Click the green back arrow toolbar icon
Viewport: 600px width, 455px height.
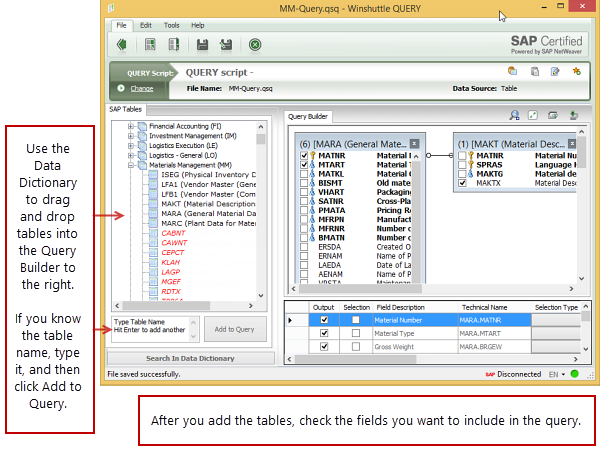pyautogui.click(x=122, y=45)
